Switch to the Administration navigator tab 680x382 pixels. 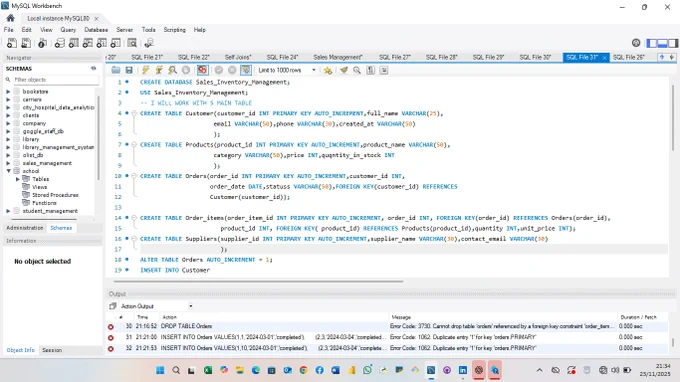click(25, 228)
